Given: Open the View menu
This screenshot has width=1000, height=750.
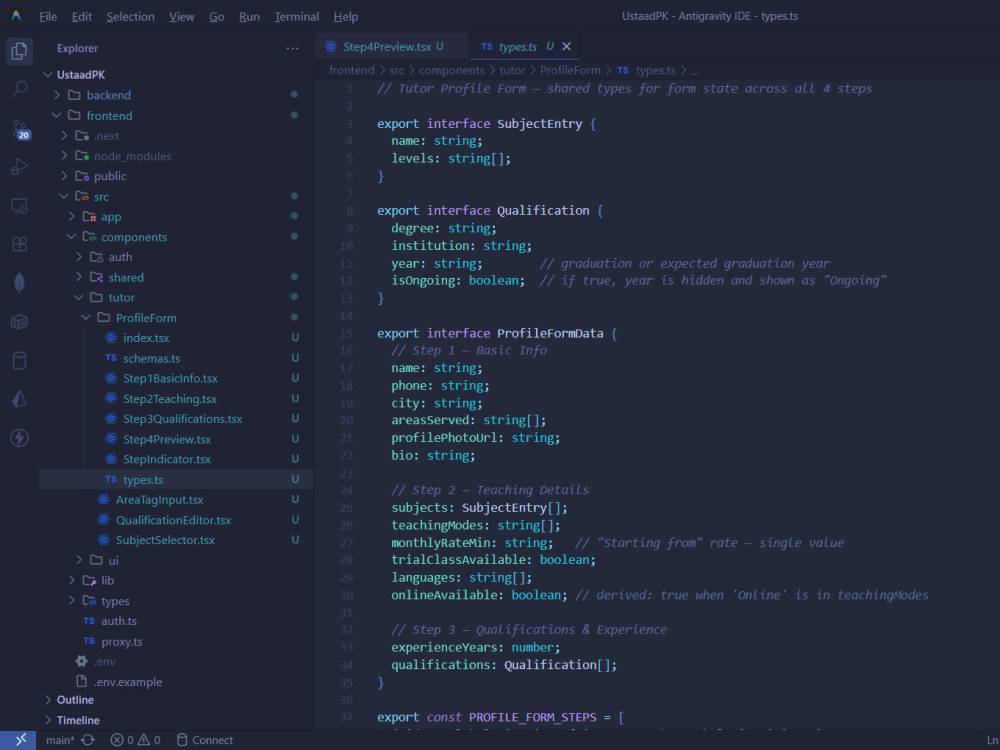Looking at the screenshot, I should [182, 17].
